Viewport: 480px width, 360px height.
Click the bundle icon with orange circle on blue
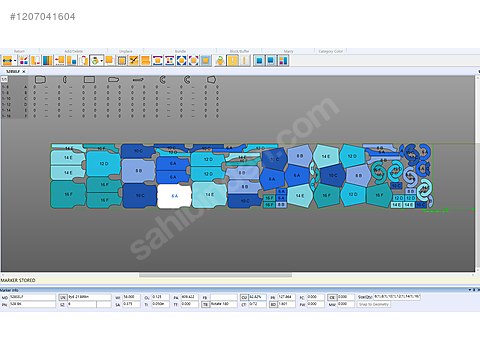182,61
